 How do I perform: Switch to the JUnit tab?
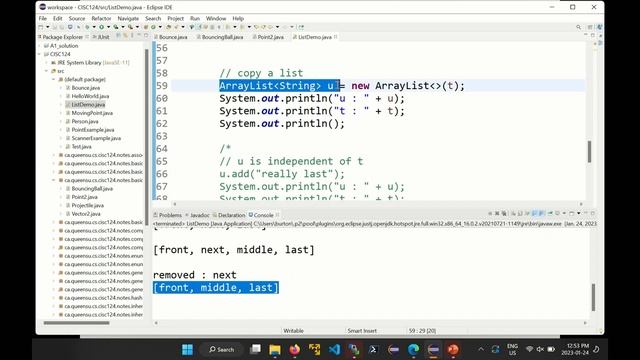pyautogui.click(x=101, y=37)
